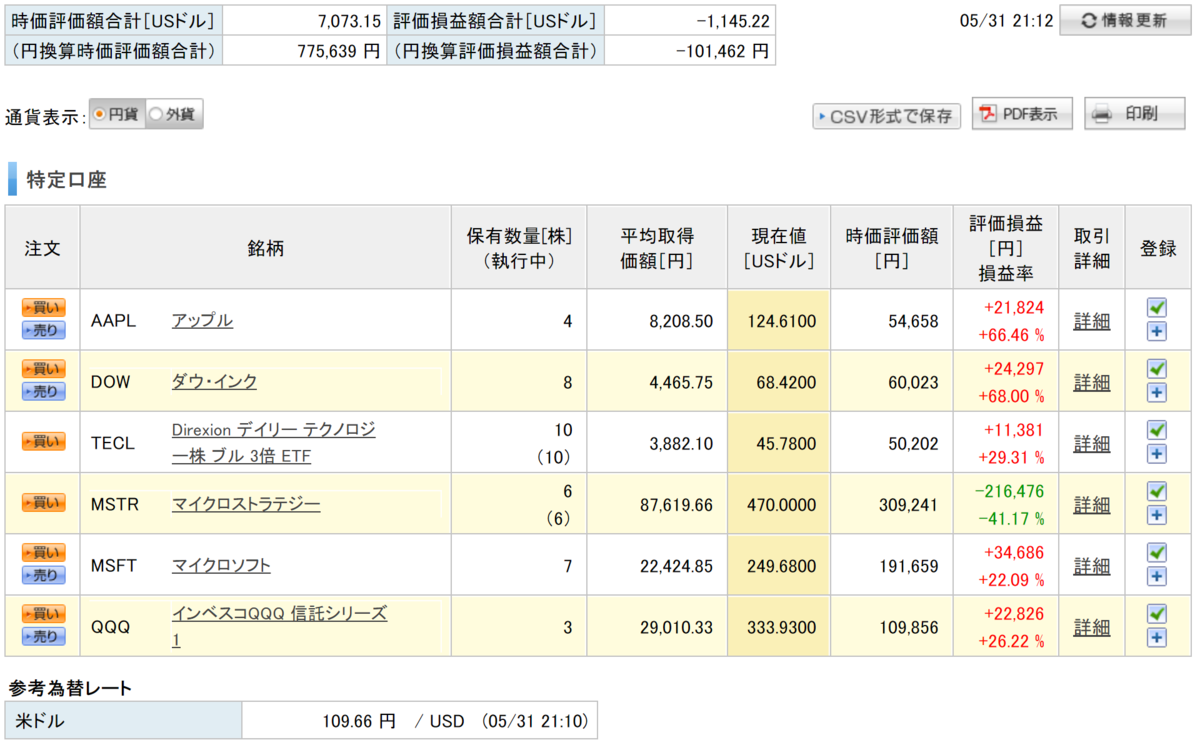Click the 銘柄 column header
Image resolution: width=1200 pixels, height=740 pixels.
point(265,248)
